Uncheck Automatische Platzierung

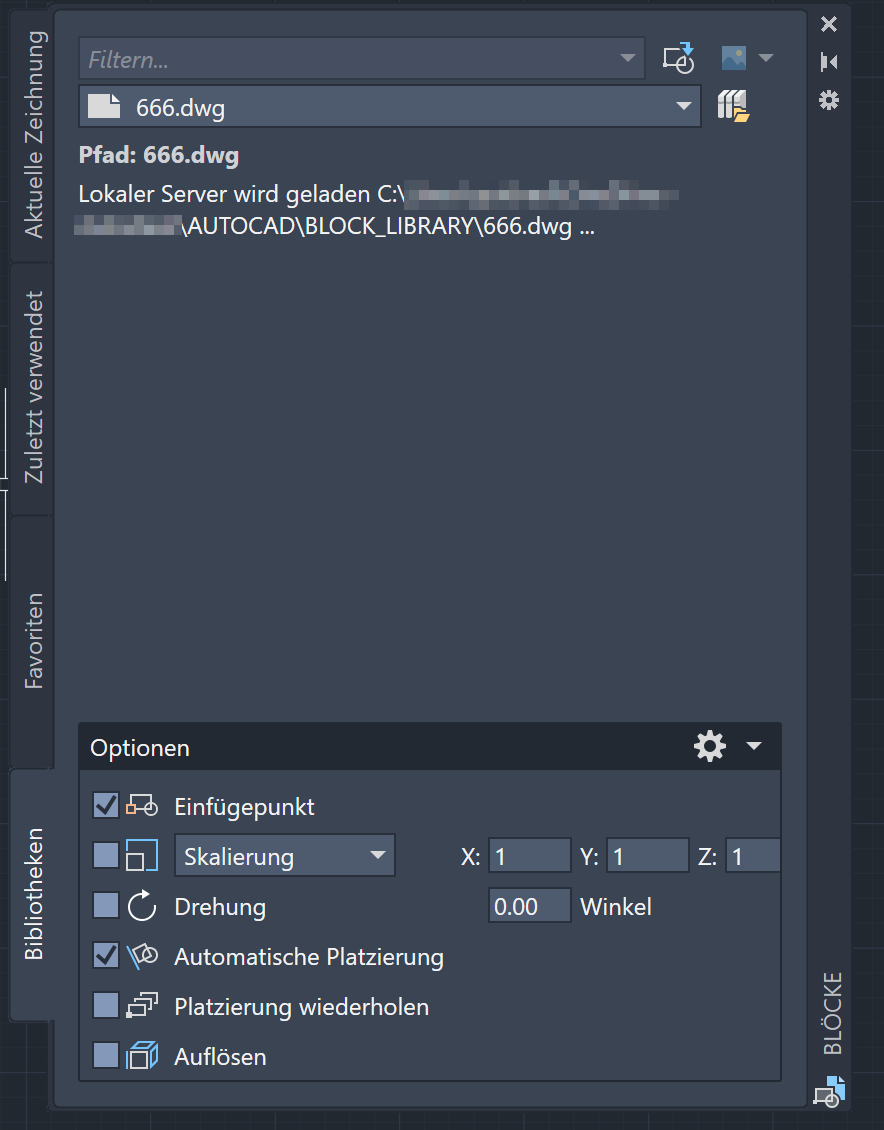click(105, 955)
